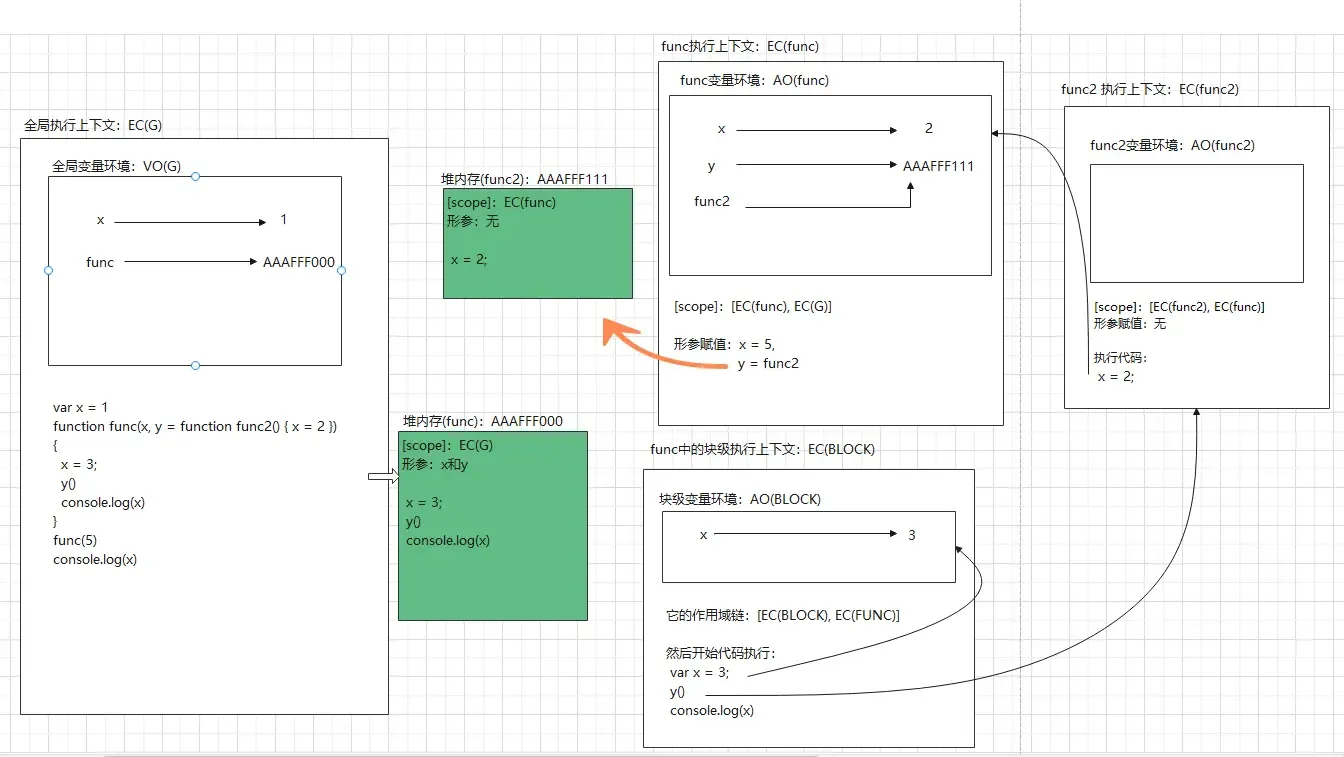This screenshot has width=1344, height=757.
Task: Click the func(5) call line in global code
Action: (x=75, y=540)
